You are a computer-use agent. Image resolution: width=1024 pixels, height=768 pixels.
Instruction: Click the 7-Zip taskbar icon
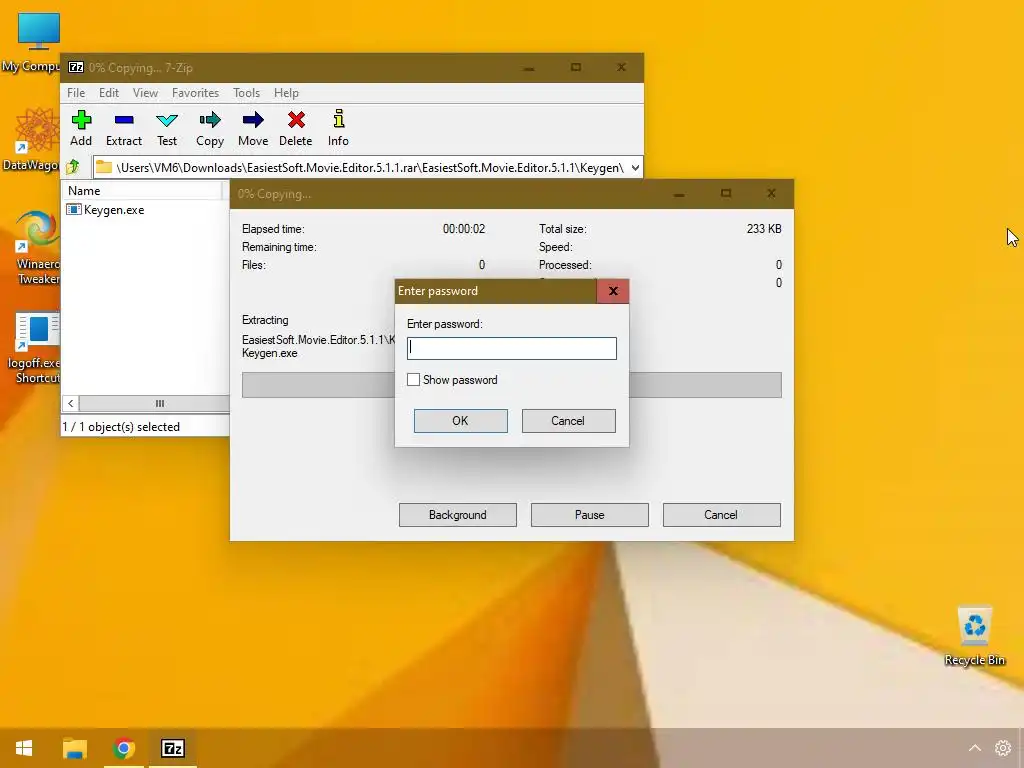click(173, 748)
